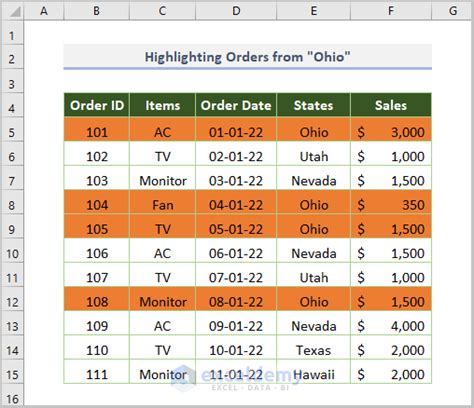The image size is (474, 408).
Task: Click the "Texas" state cell
Action: pyautogui.click(x=314, y=347)
